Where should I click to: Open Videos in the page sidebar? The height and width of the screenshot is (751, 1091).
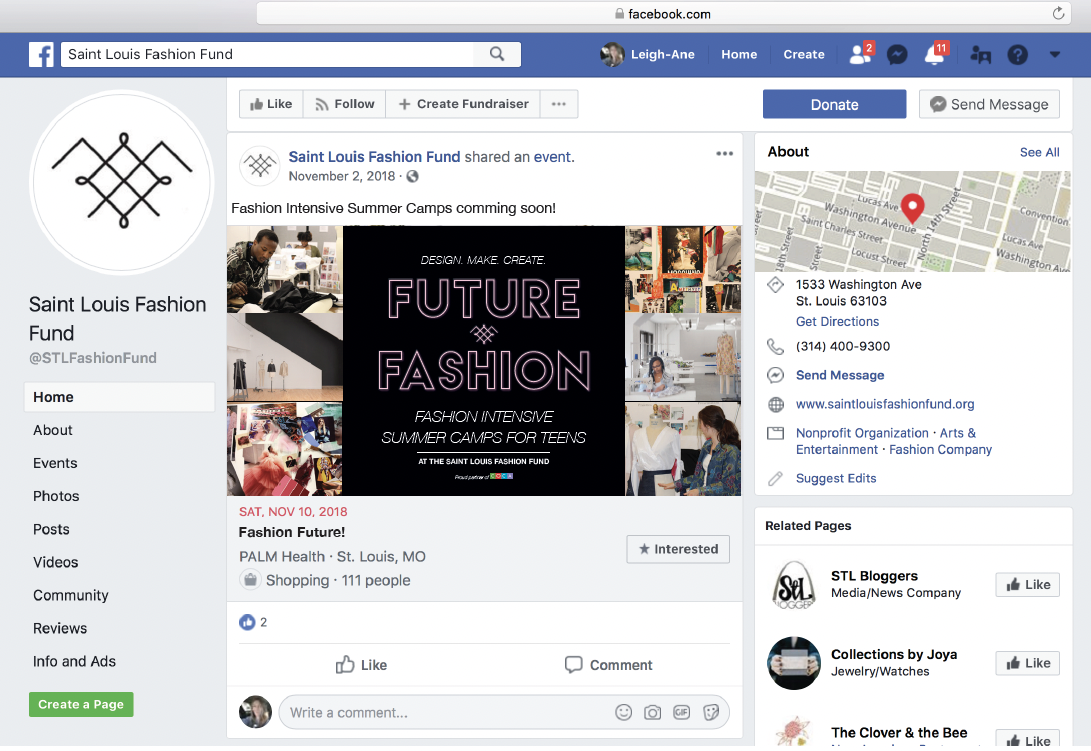pos(56,562)
